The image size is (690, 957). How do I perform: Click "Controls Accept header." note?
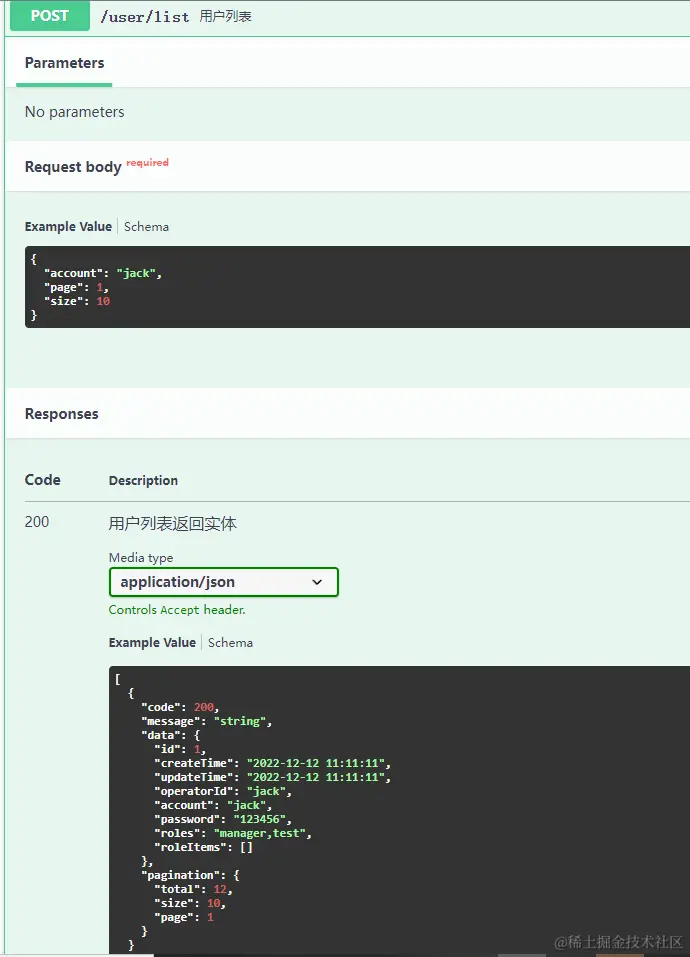177,610
